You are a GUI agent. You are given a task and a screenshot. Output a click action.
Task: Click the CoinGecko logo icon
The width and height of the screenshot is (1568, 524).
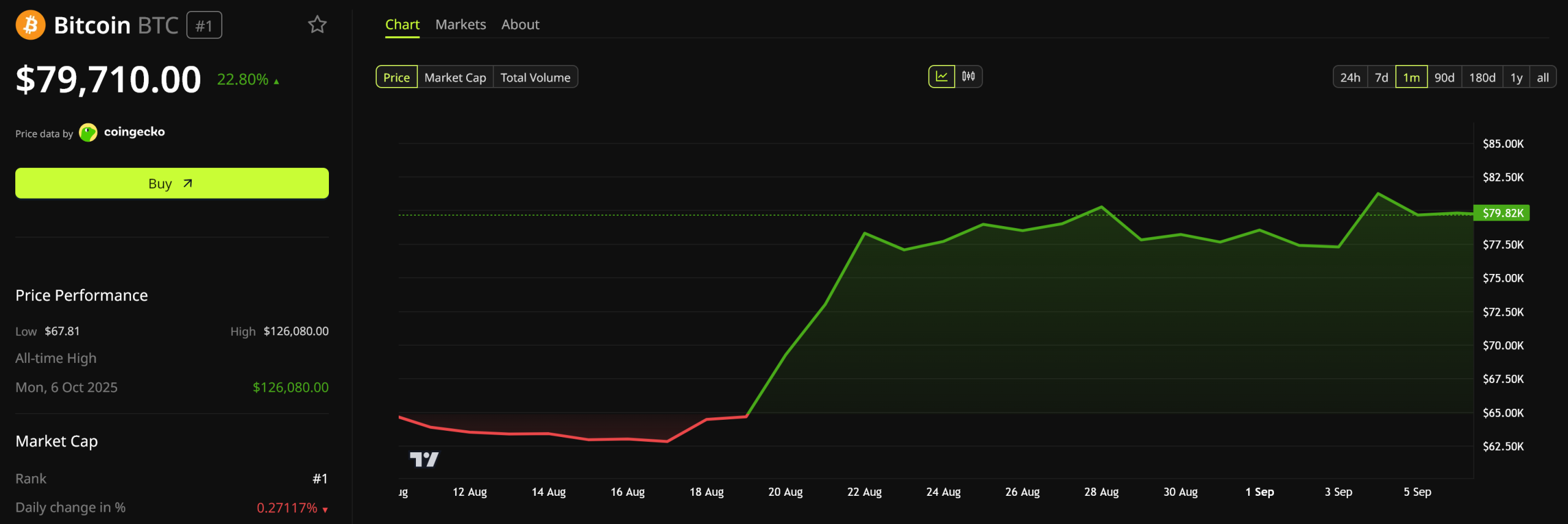point(88,132)
